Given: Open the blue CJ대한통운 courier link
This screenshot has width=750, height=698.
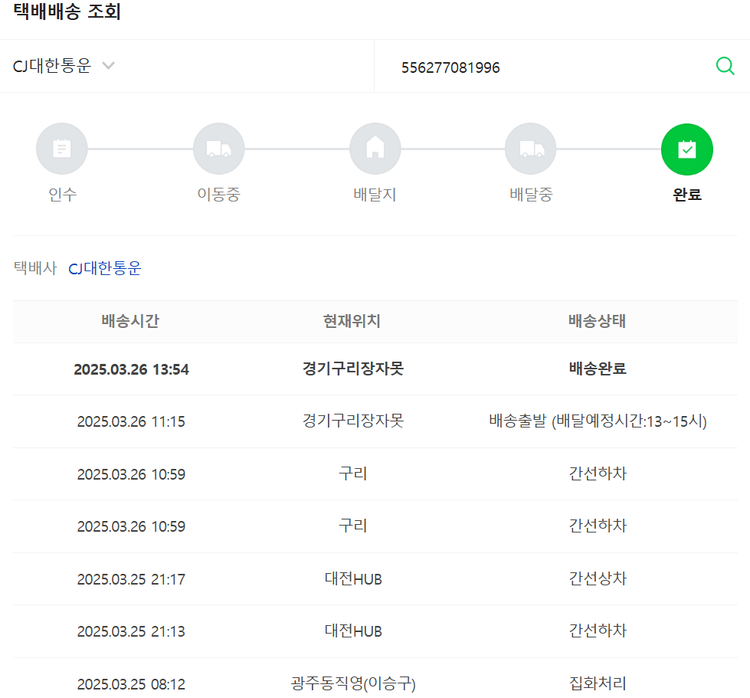Looking at the screenshot, I should point(105,268).
